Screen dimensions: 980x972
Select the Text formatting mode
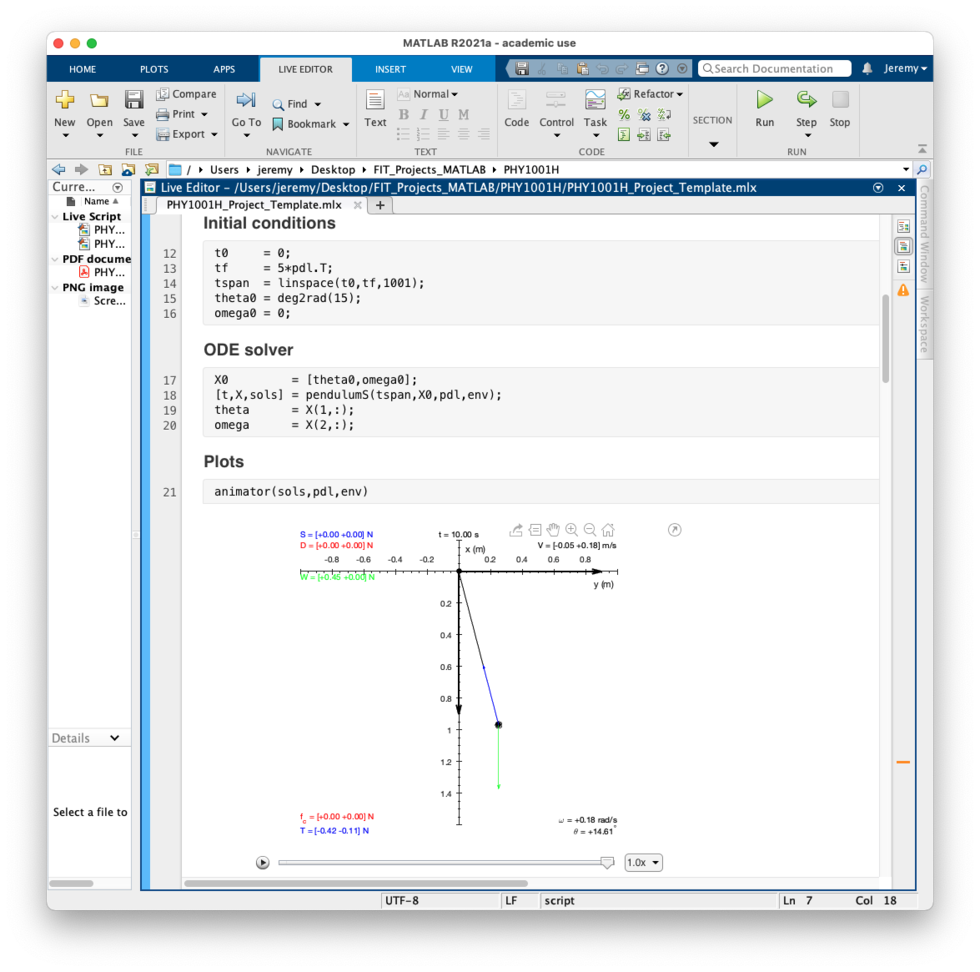pos(375,110)
